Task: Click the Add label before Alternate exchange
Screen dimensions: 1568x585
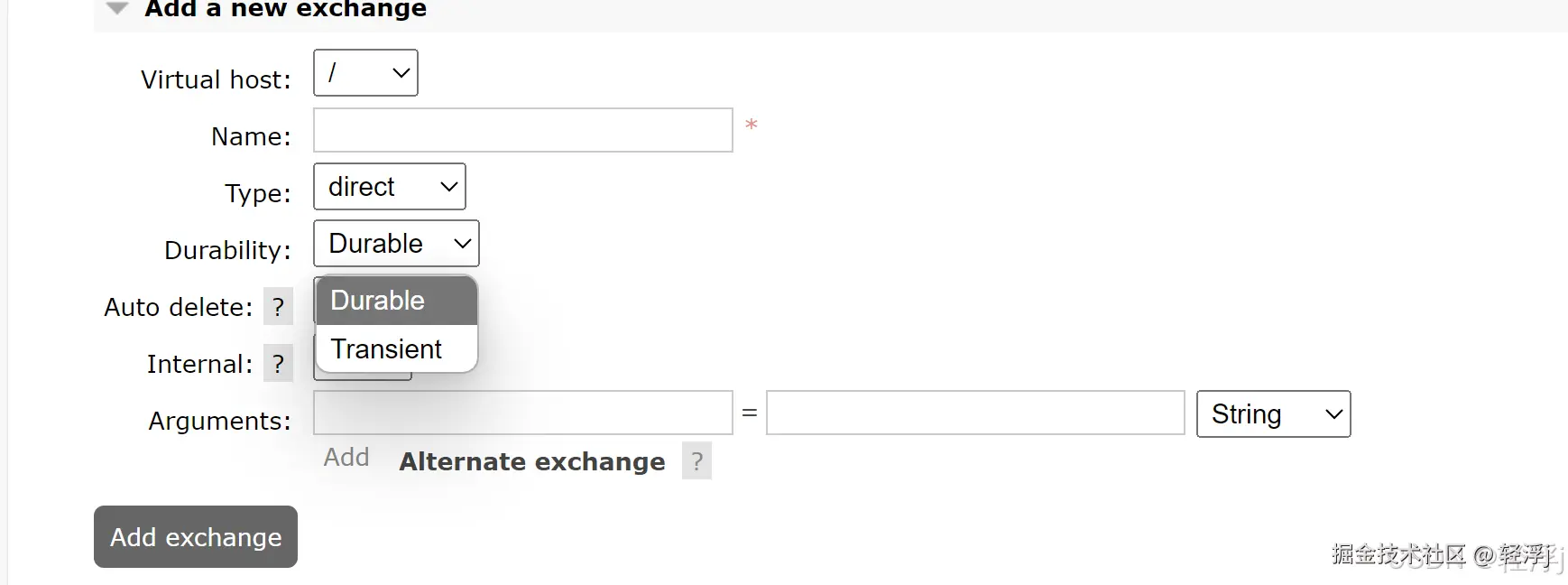Action: (346, 458)
